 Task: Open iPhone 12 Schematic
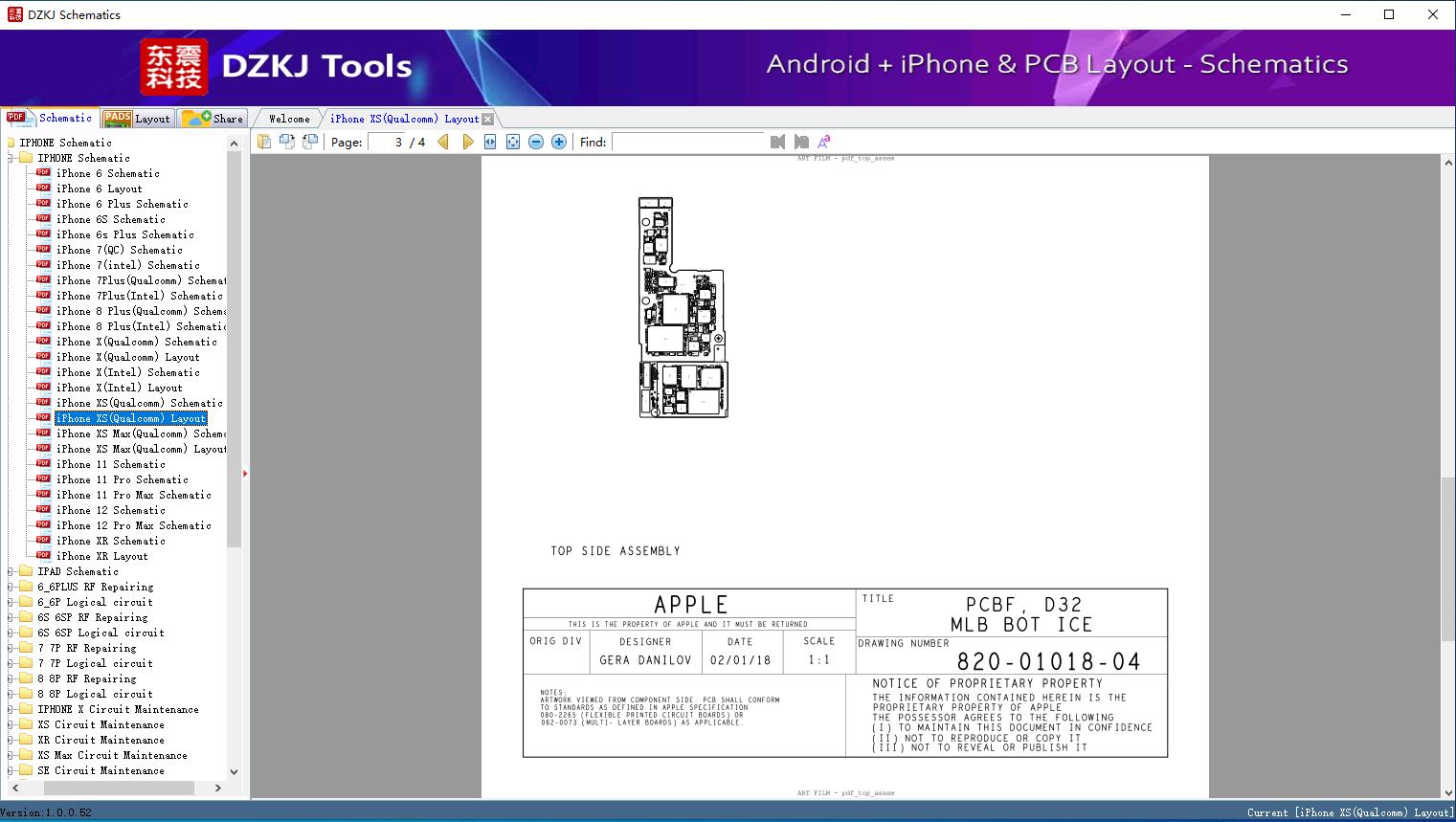click(110, 510)
